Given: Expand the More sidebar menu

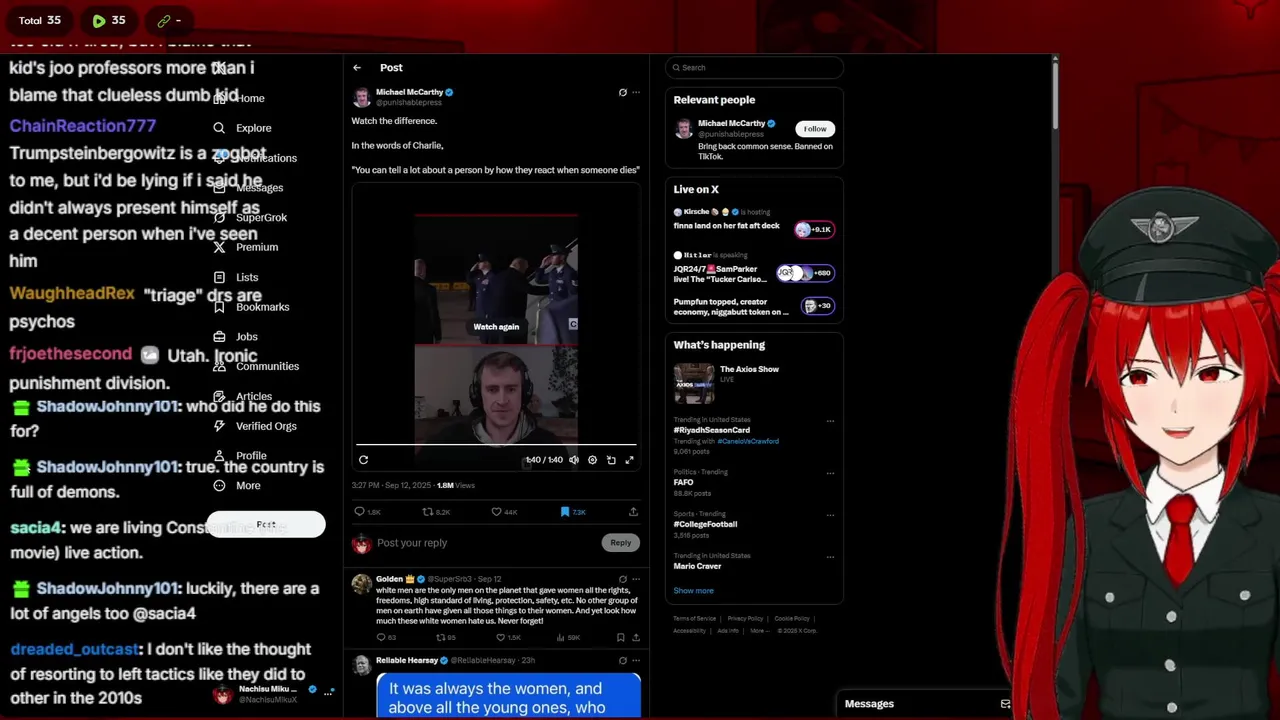Looking at the screenshot, I should click(237, 486).
